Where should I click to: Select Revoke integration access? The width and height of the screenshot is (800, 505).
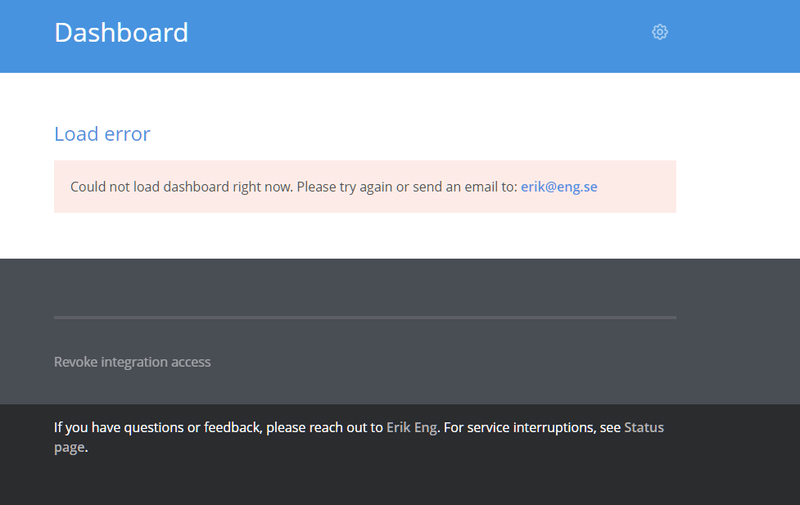[132, 362]
